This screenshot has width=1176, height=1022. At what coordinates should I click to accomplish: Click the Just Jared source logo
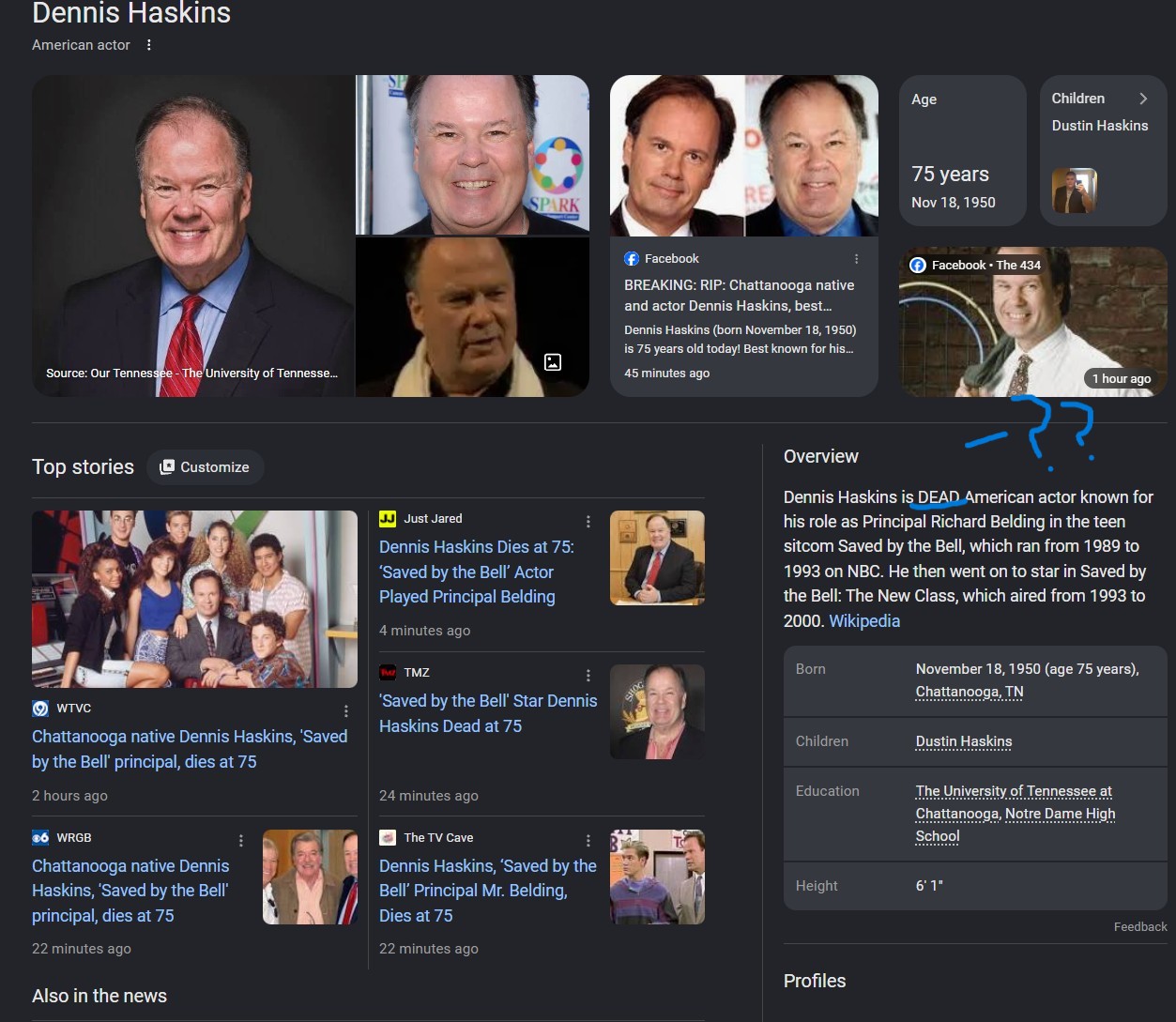388,519
